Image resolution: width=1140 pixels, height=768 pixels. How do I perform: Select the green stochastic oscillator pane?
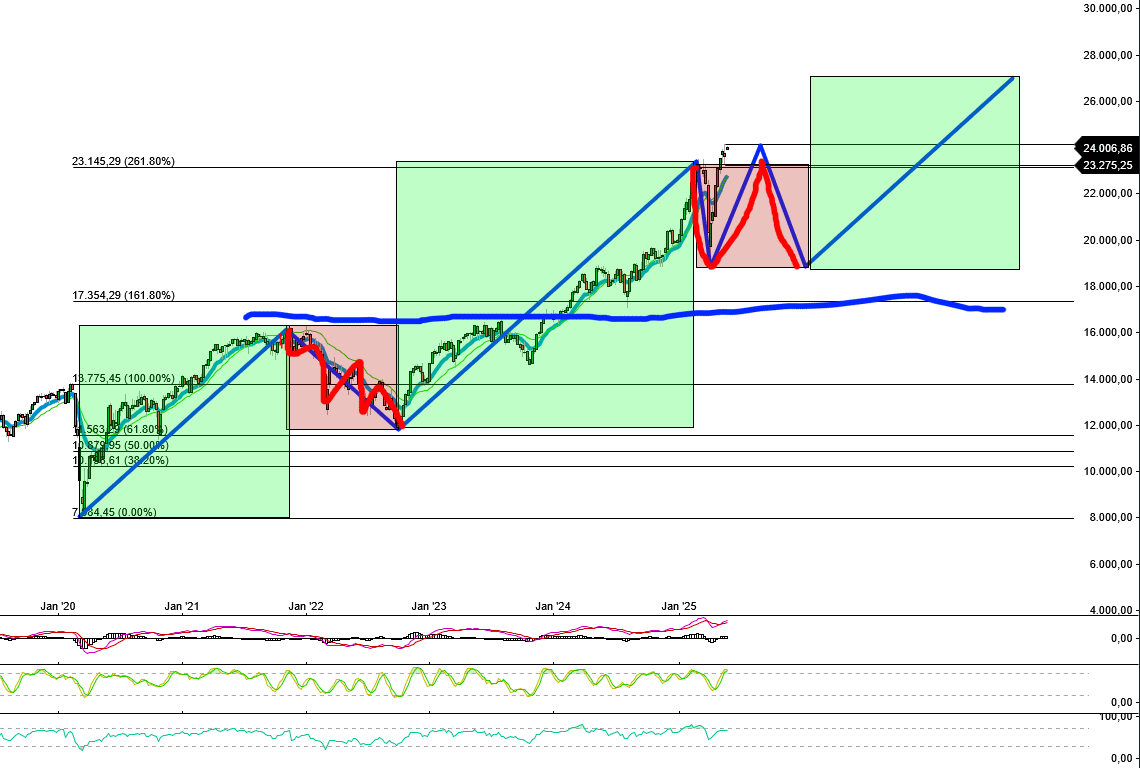pyautogui.click(x=400, y=683)
